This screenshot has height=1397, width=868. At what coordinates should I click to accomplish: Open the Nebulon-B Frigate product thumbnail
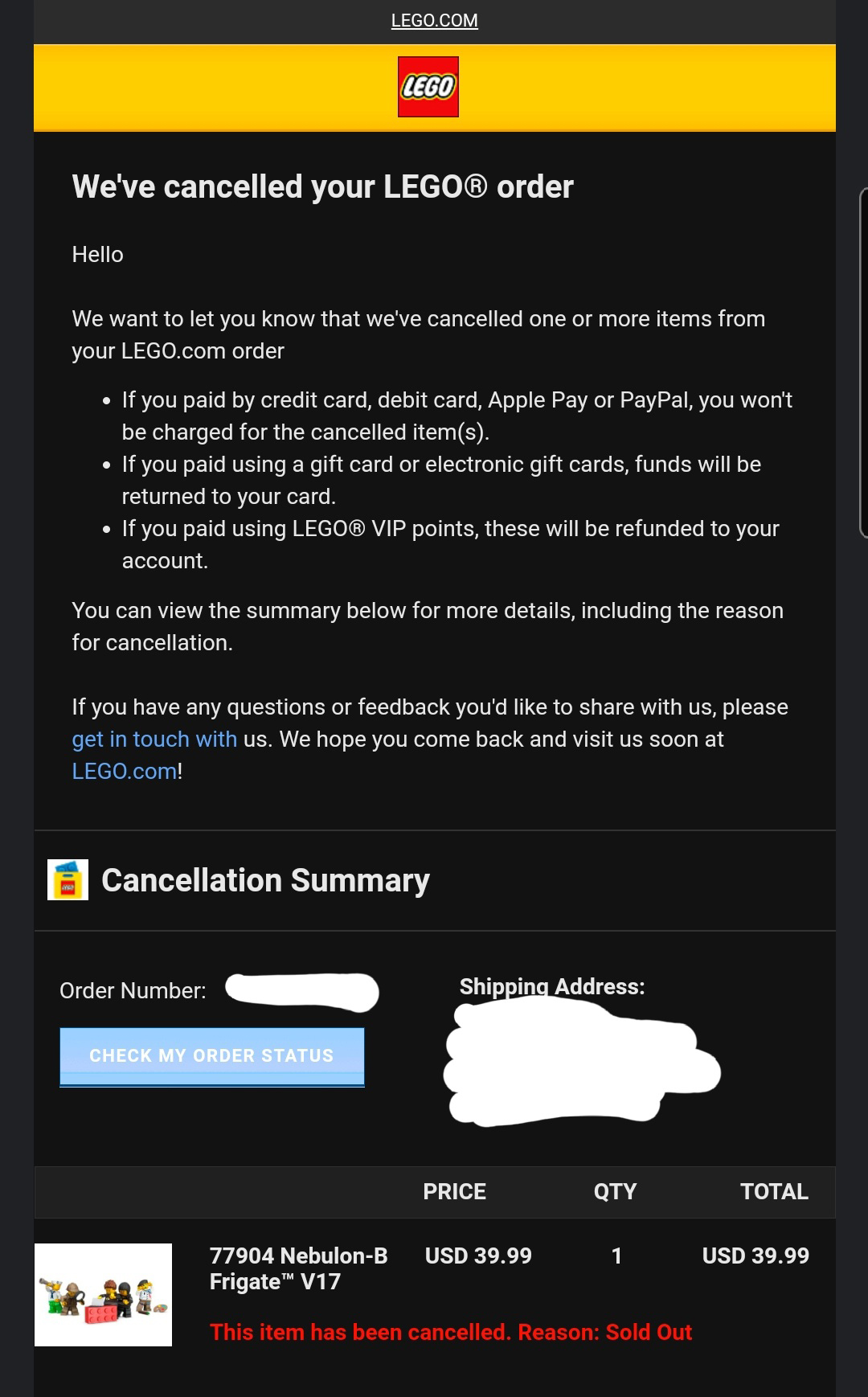pyautogui.click(x=103, y=1294)
